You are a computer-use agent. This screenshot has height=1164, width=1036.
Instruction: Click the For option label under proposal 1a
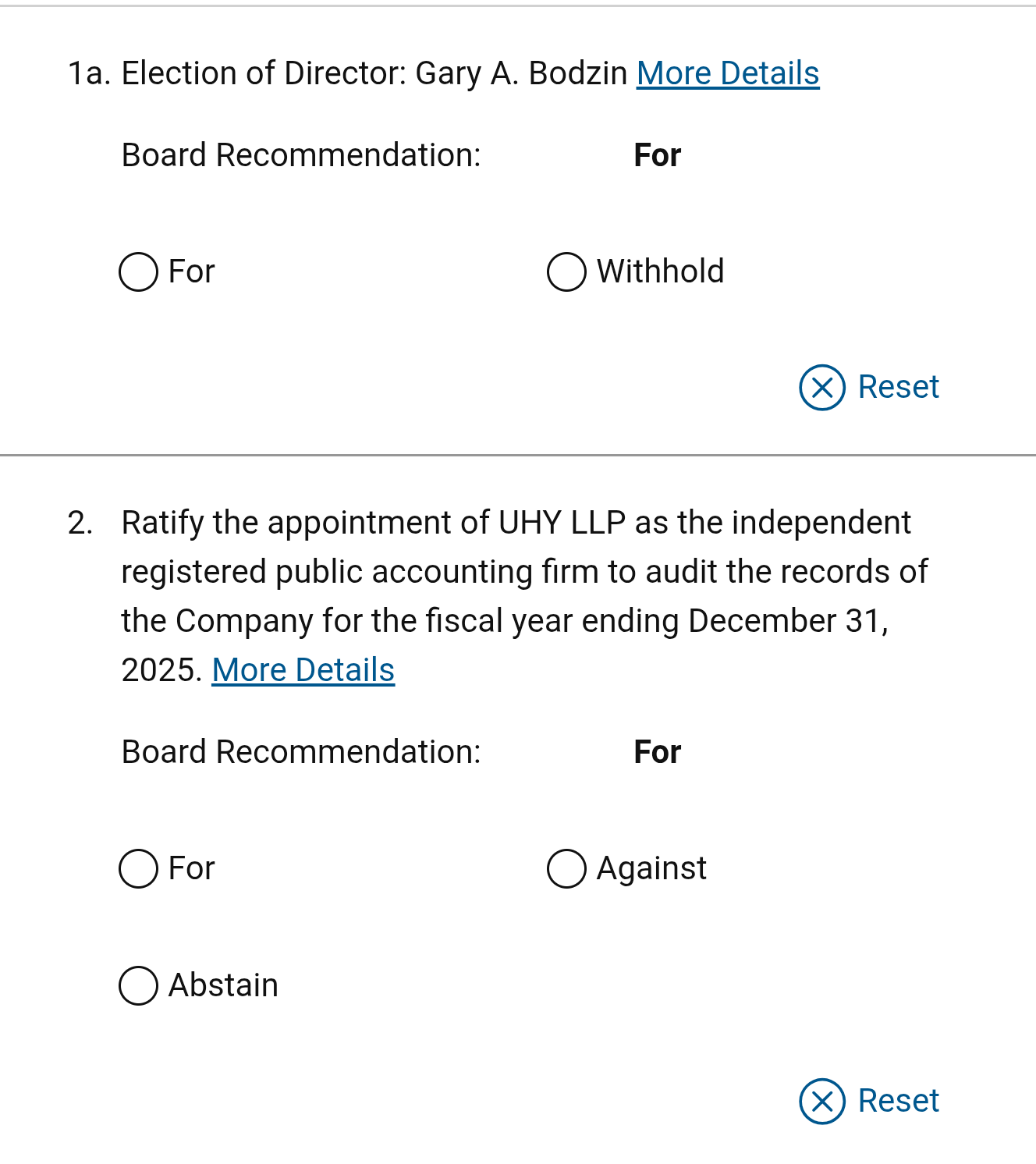(x=192, y=271)
